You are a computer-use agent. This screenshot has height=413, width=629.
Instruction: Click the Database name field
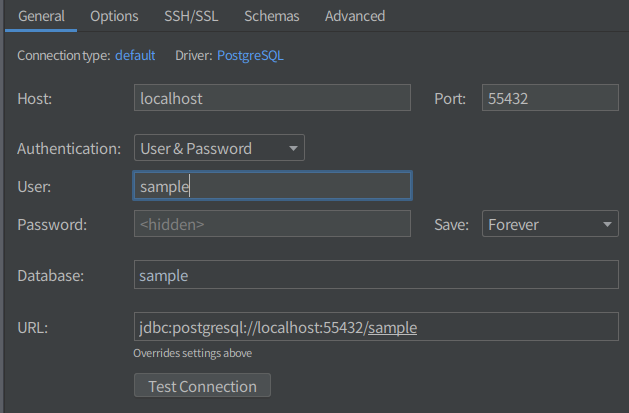pyautogui.click(x=375, y=275)
